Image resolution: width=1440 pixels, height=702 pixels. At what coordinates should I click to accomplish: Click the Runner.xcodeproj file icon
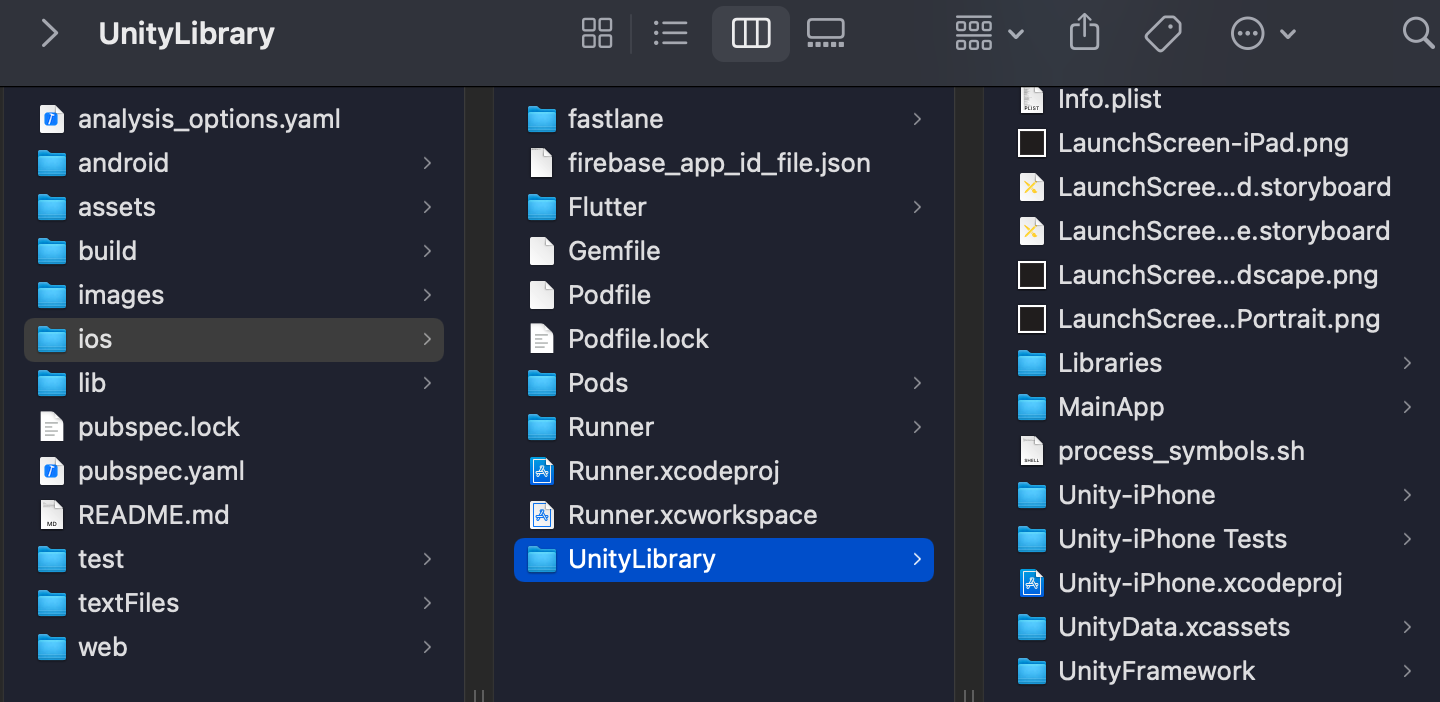542,471
